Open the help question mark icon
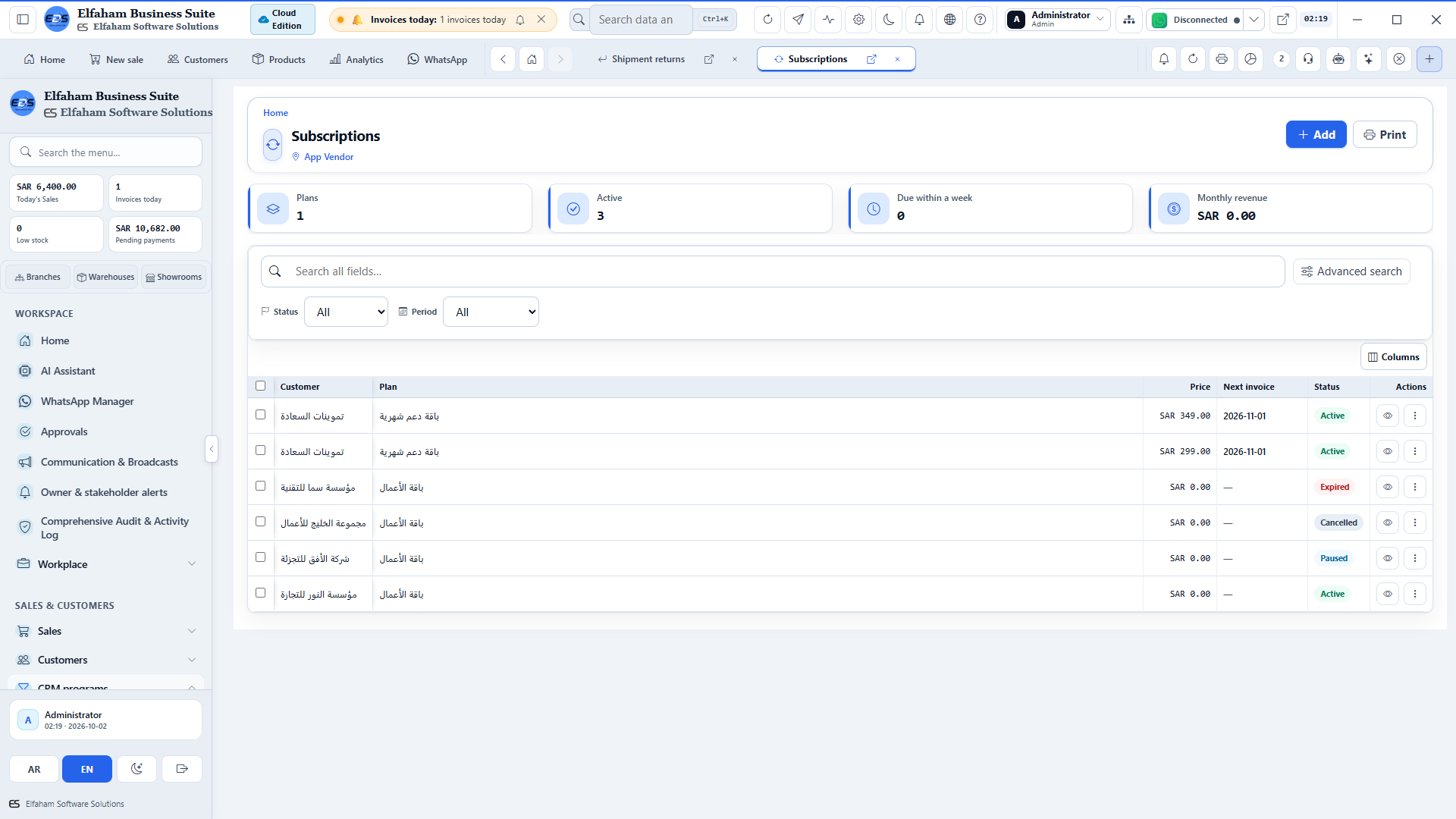 [x=980, y=20]
